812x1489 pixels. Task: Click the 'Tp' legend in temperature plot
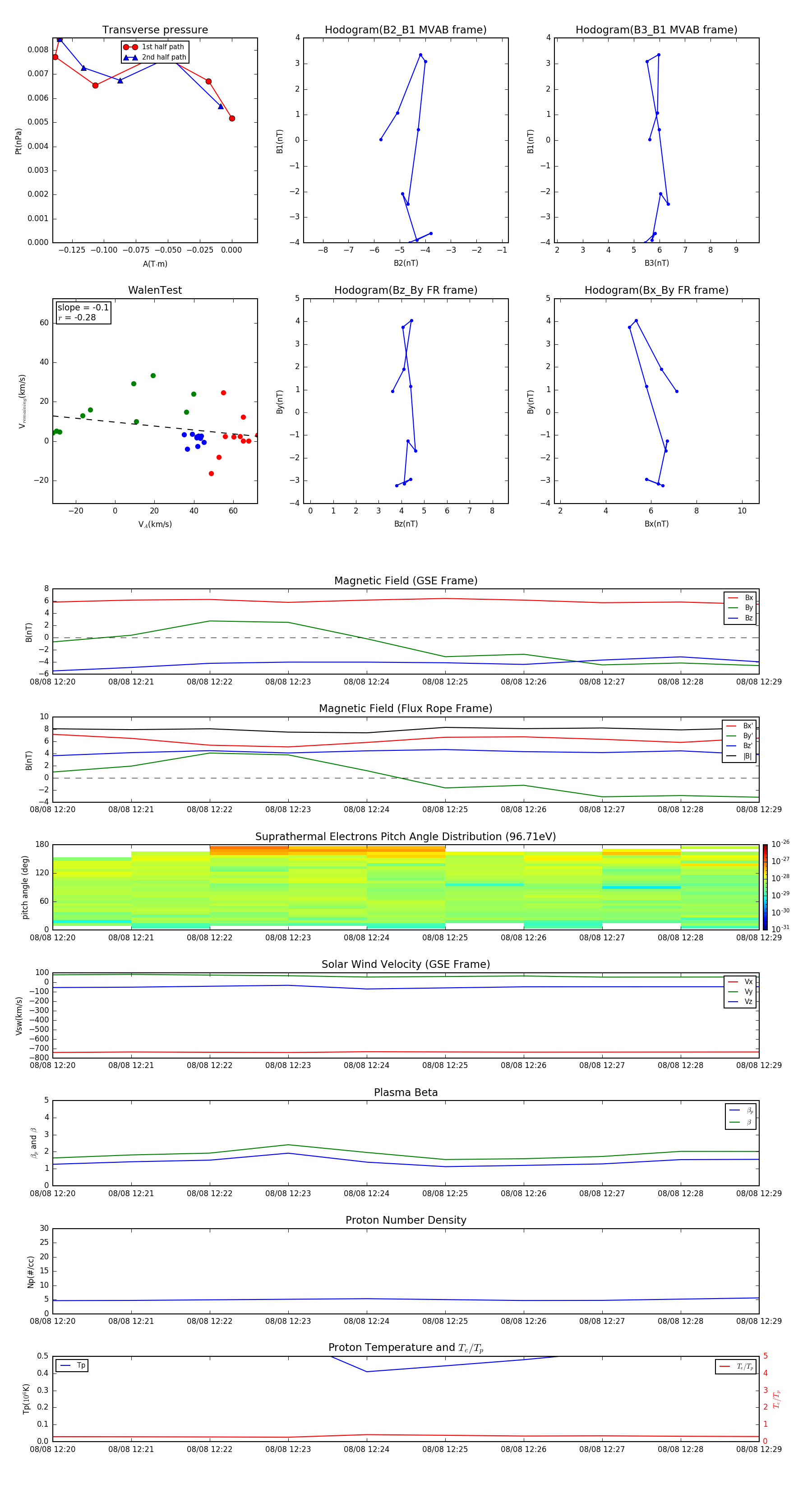[x=72, y=1365]
